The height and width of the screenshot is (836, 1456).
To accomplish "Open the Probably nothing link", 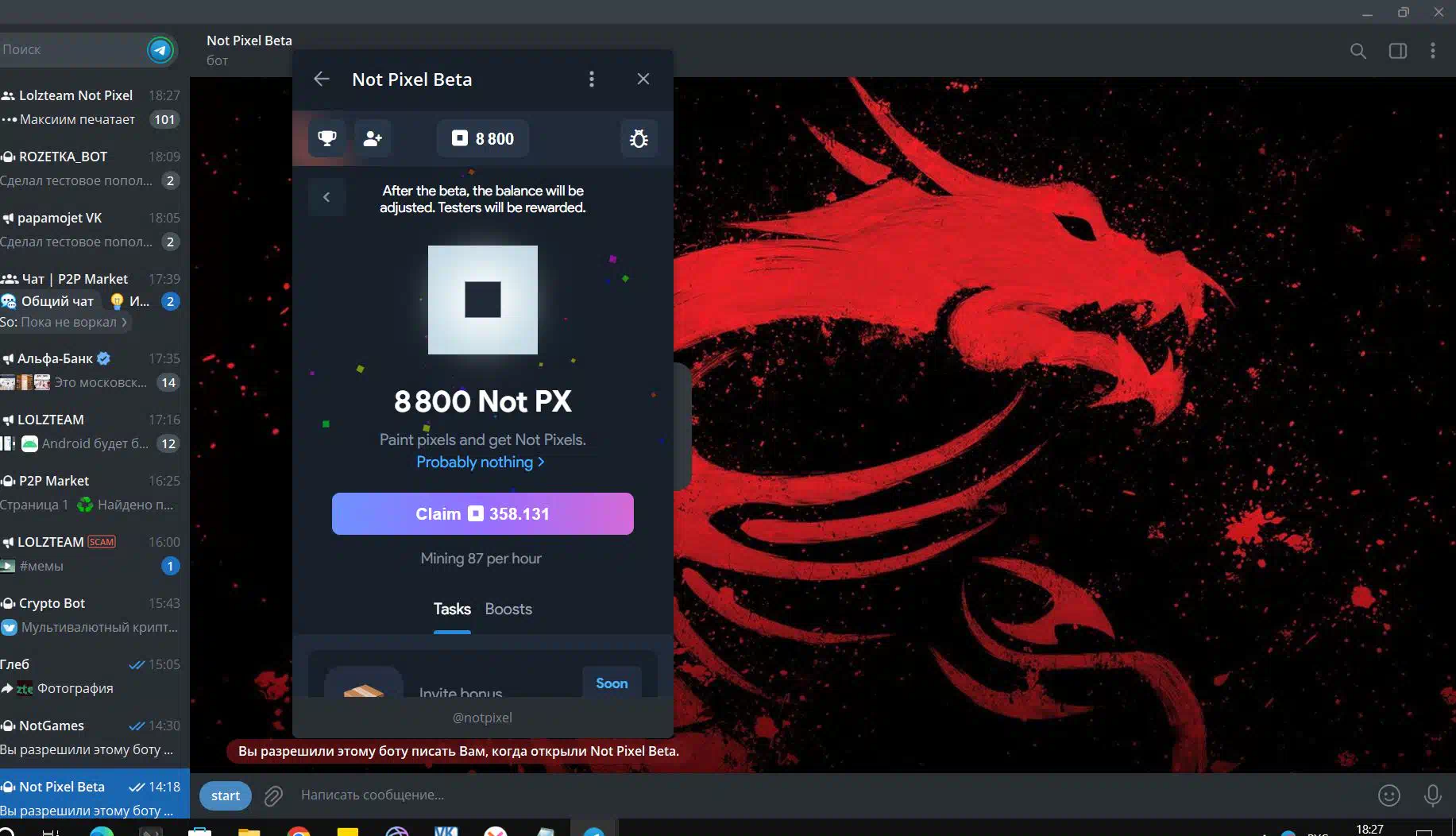I will click(x=481, y=462).
